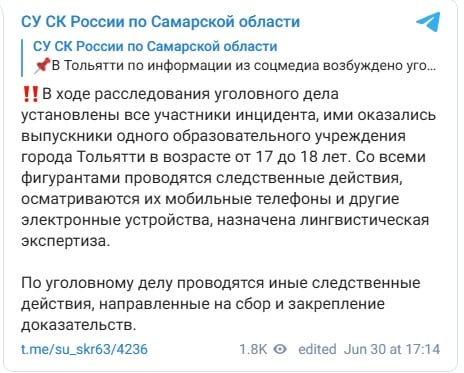Open quoted channel name inside reply block

(x=155, y=46)
